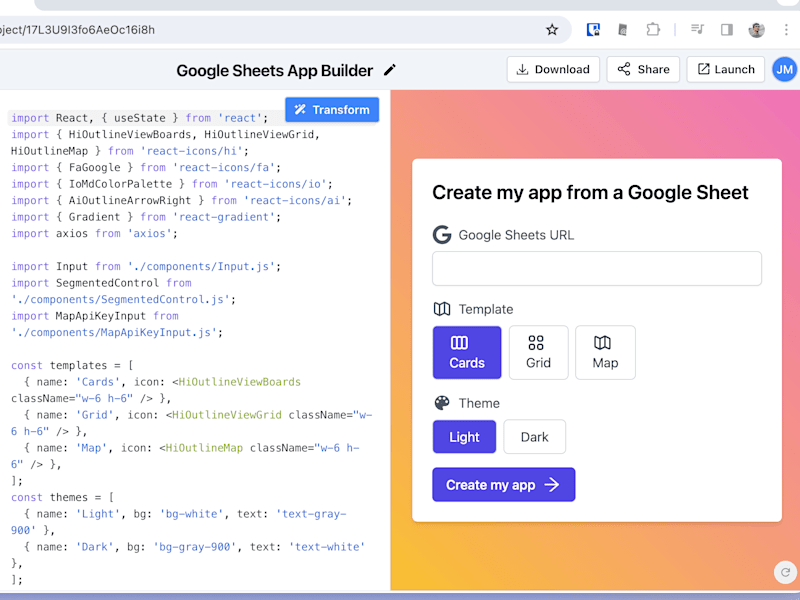Click the refresh preview circular arrow icon
This screenshot has height=600, width=800.
click(x=785, y=572)
